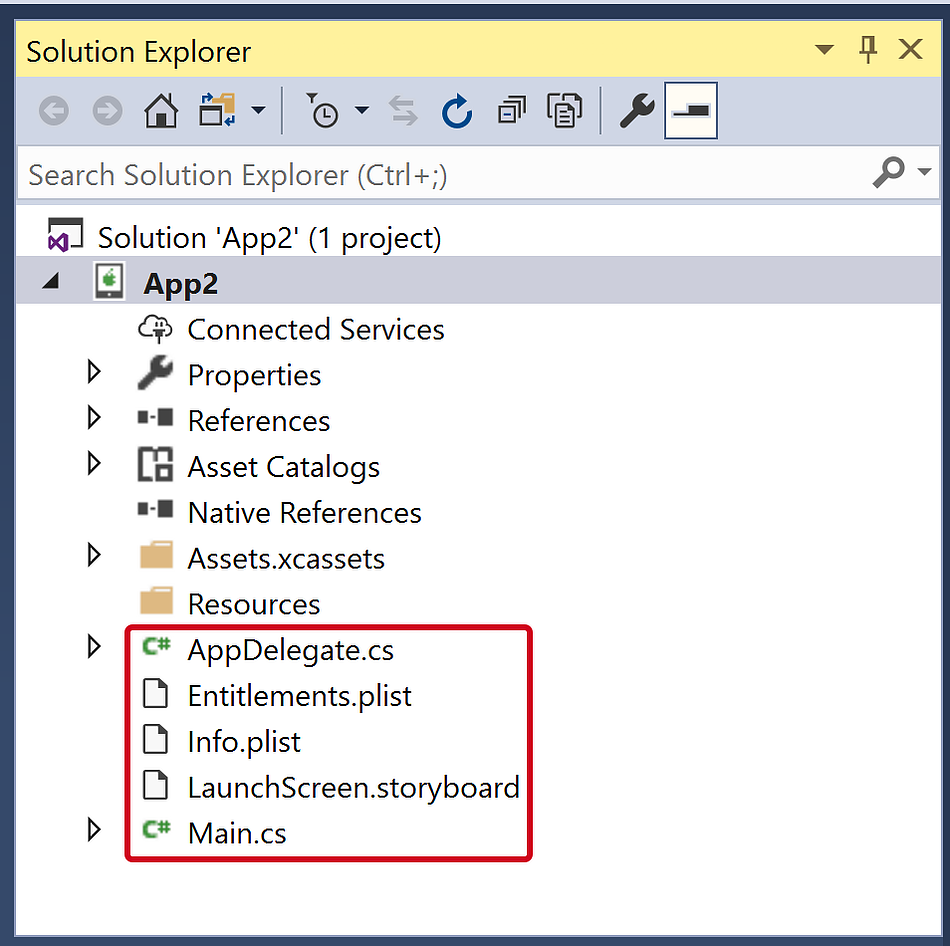Select the Solution 'App2' root node
Image resolution: width=950 pixels, height=946 pixels.
click(269, 238)
